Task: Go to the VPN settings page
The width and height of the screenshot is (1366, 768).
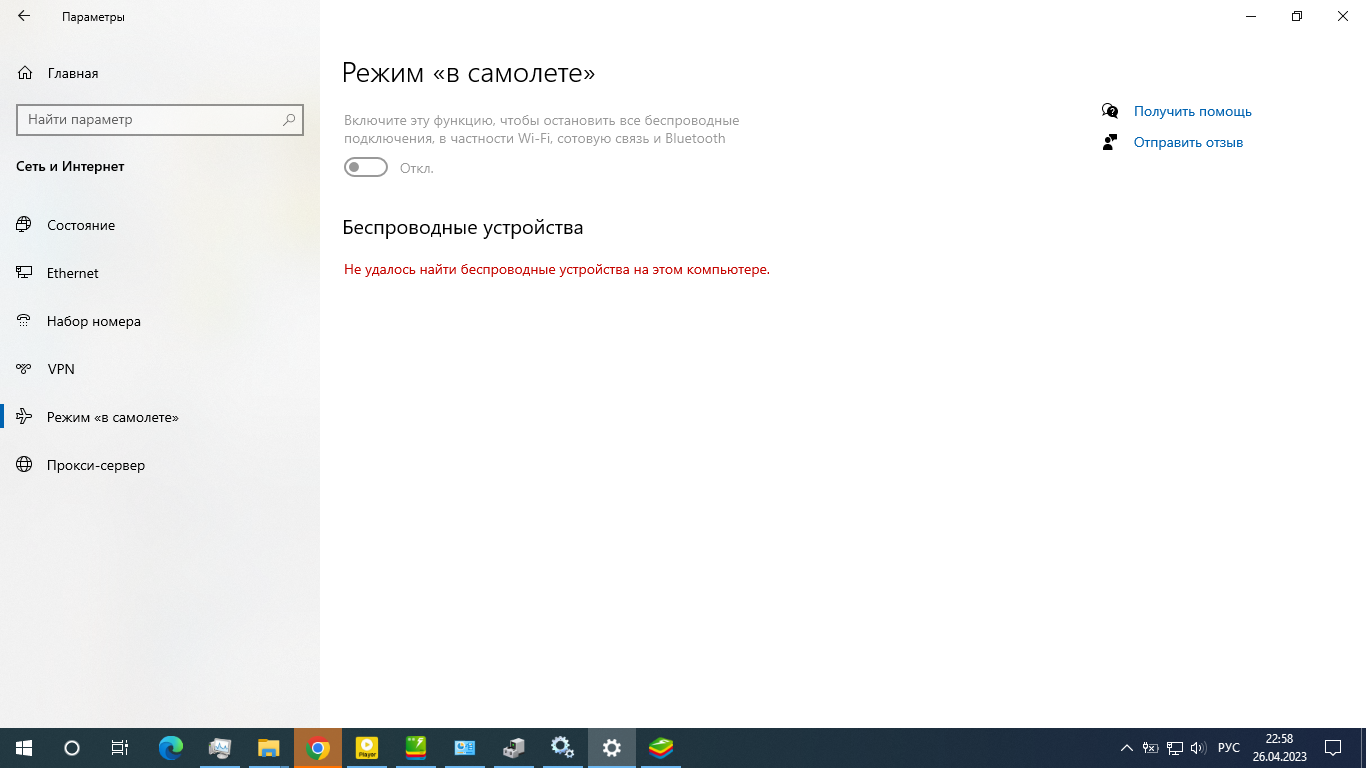Action: tap(160, 369)
